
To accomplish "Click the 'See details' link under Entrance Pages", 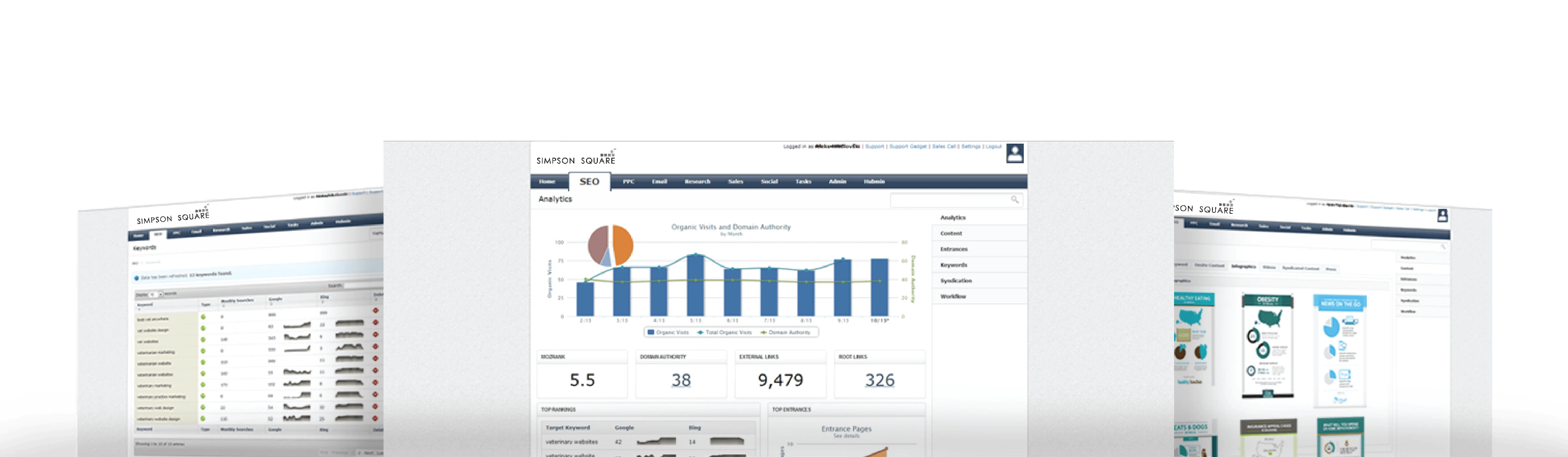I will pyautogui.click(x=846, y=436).
